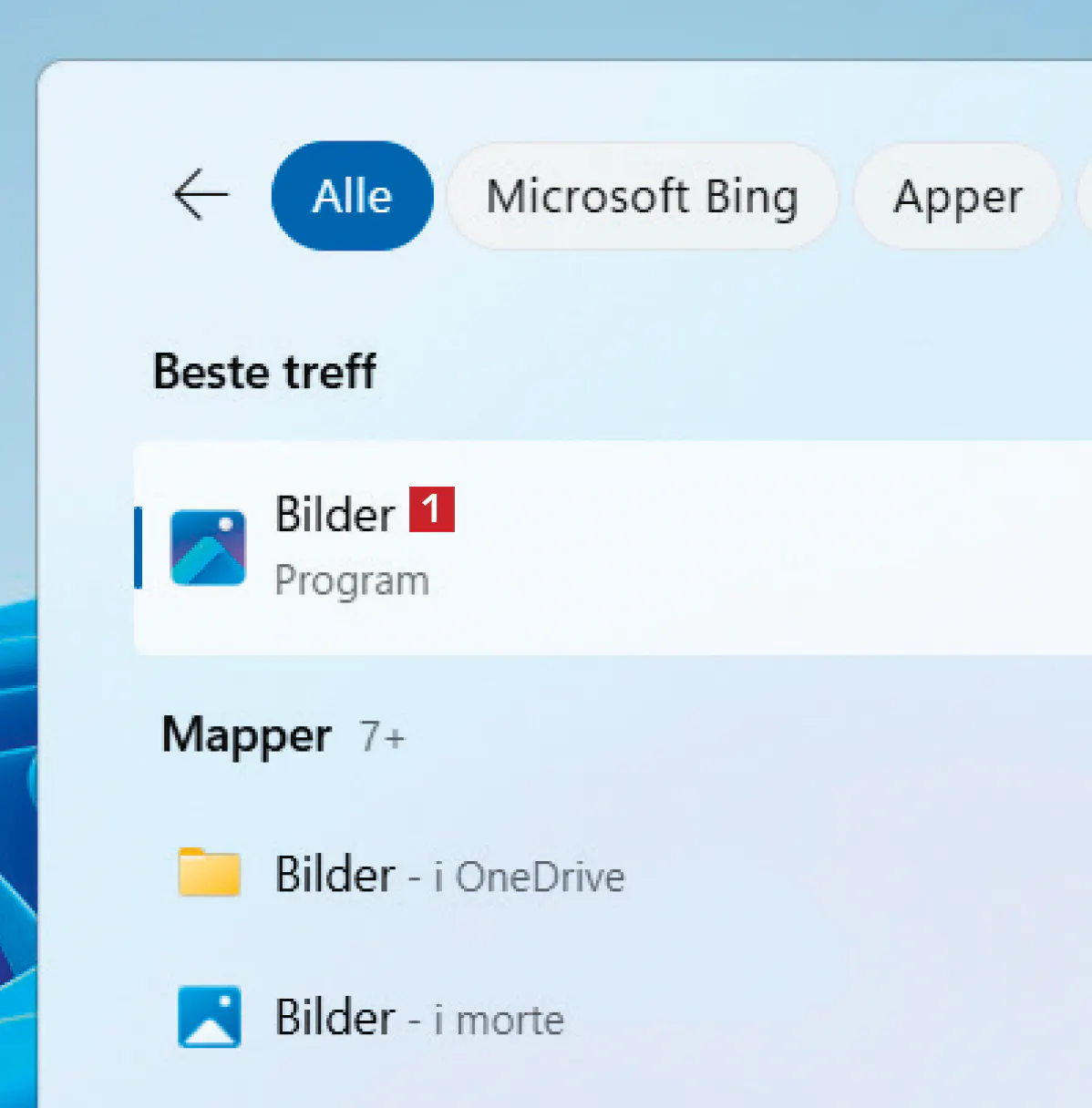Click the blue selection bar beside Bilder
The width and height of the screenshot is (1092, 1108).
[138, 548]
